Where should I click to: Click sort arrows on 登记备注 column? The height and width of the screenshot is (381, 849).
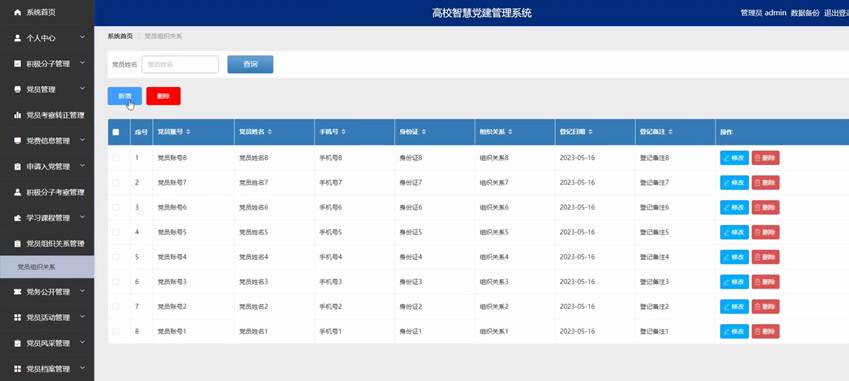pos(670,132)
